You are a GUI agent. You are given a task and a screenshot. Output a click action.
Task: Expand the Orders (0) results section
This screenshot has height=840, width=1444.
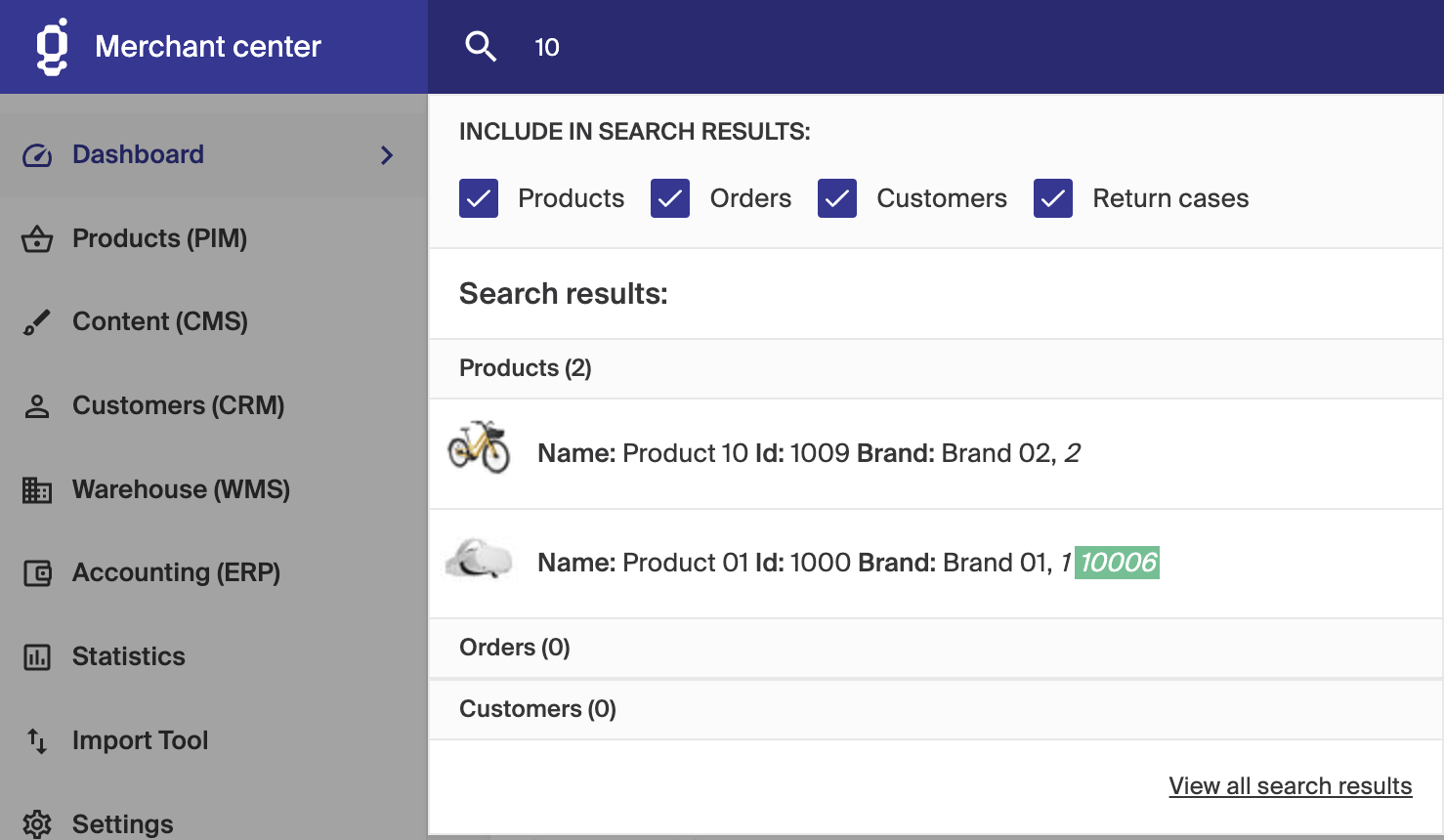[x=515, y=648]
